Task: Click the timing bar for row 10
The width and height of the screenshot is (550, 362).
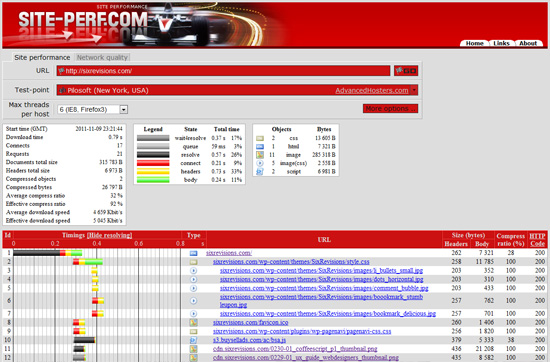Action: point(85,340)
